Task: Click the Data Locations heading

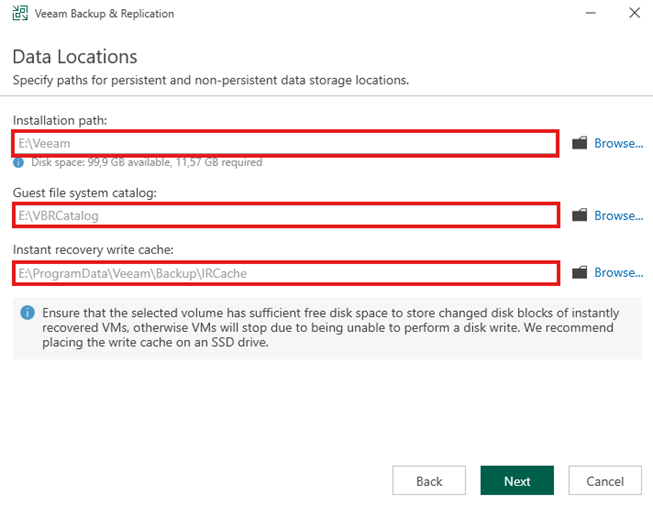Action: click(75, 56)
